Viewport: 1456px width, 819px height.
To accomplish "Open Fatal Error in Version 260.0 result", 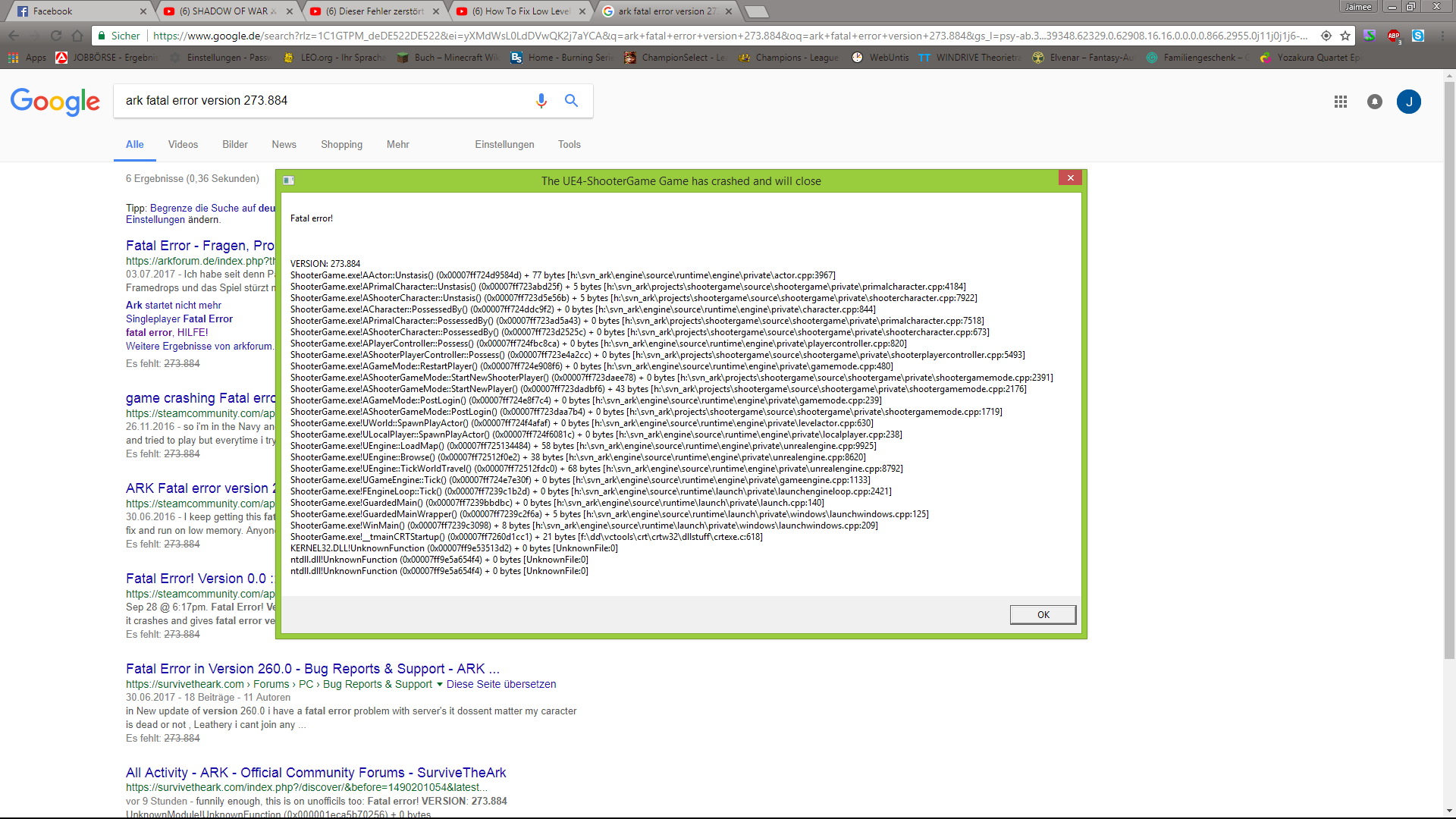I will 312,669.
